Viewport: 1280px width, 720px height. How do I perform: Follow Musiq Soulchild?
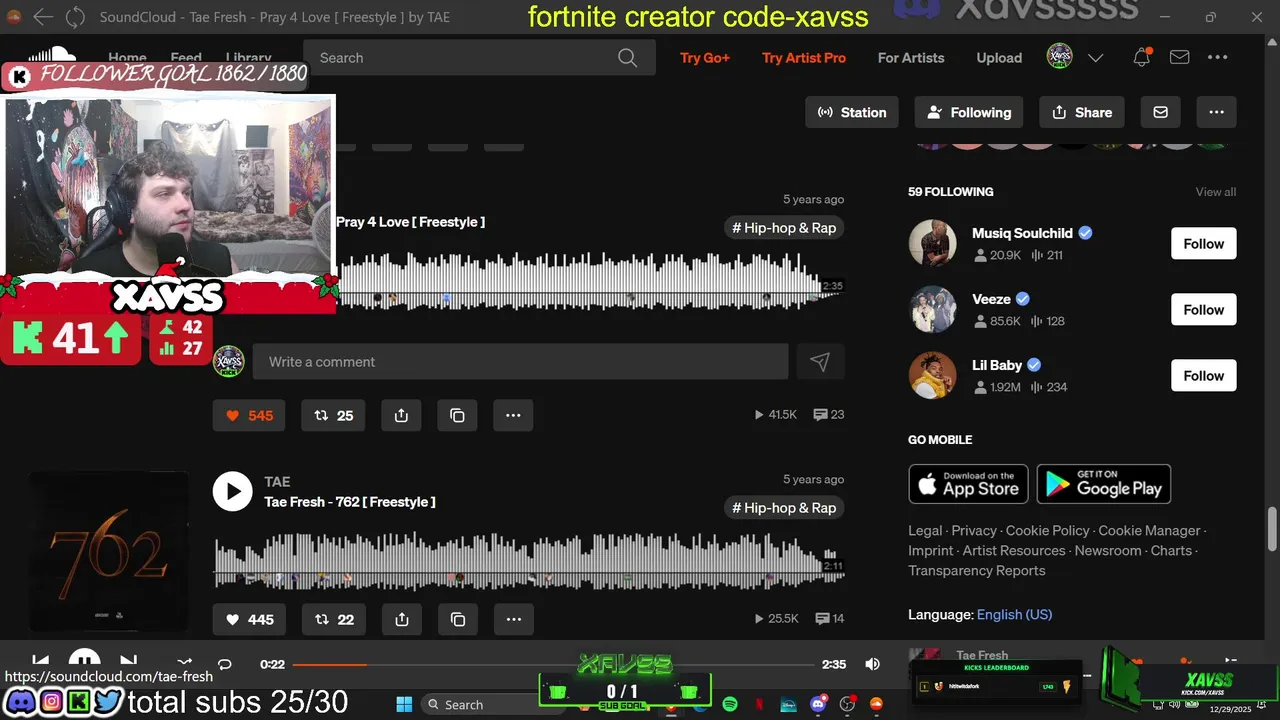(x=1204, y=244)
